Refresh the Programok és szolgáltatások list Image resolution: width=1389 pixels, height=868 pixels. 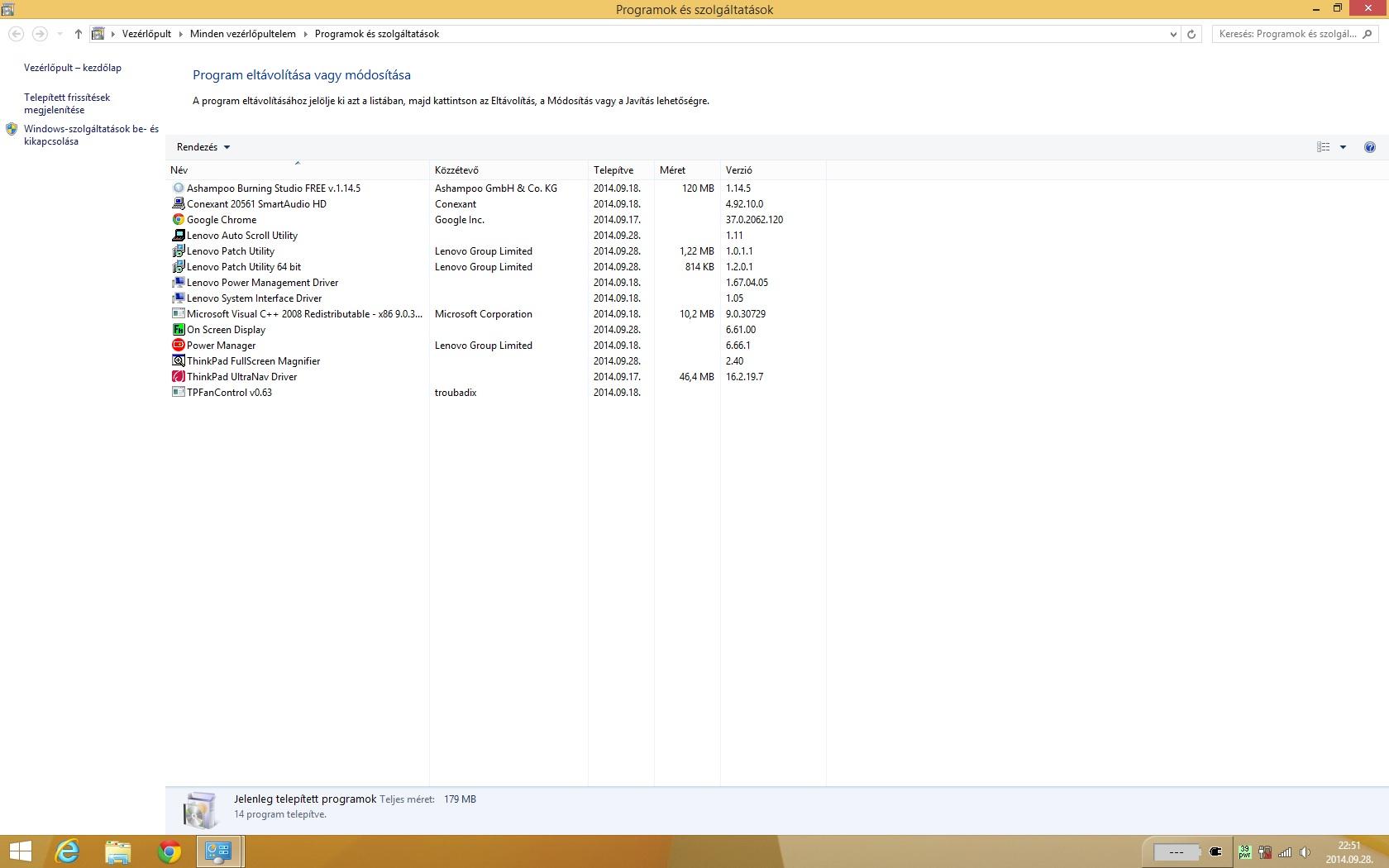tap(1191, 34)
